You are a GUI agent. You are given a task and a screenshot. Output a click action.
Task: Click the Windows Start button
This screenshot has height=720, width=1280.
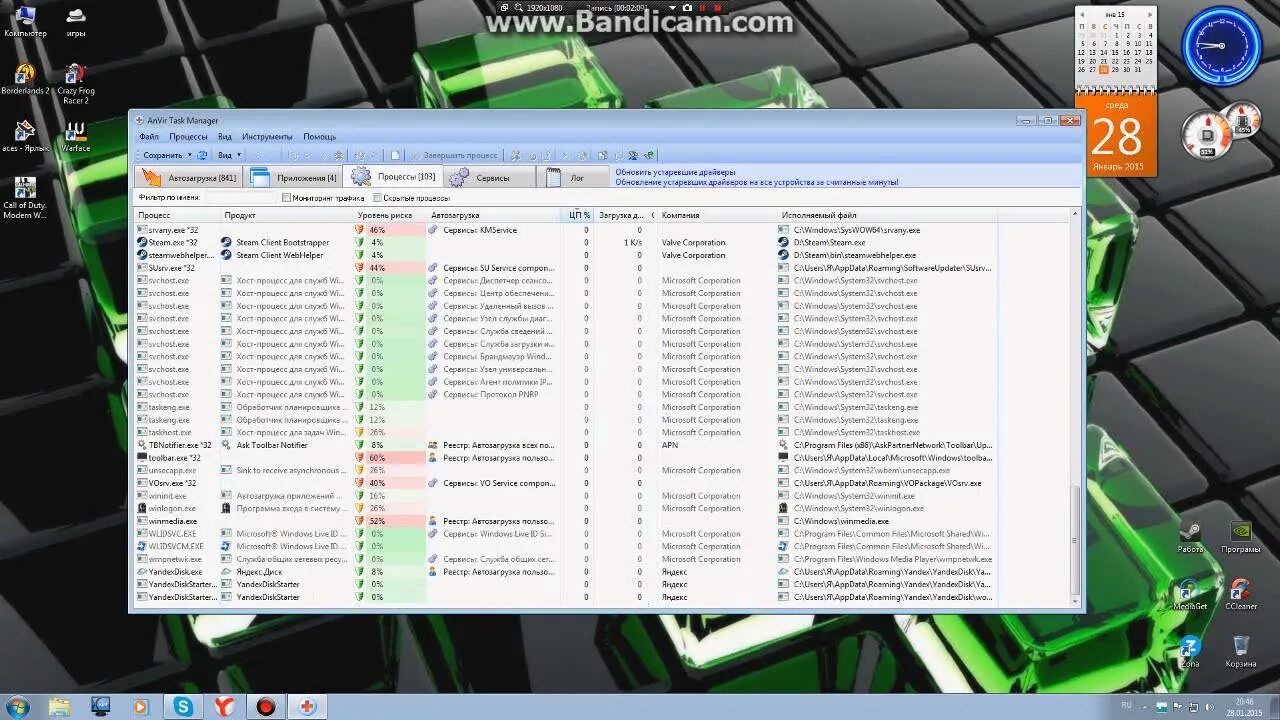(17, 706)
